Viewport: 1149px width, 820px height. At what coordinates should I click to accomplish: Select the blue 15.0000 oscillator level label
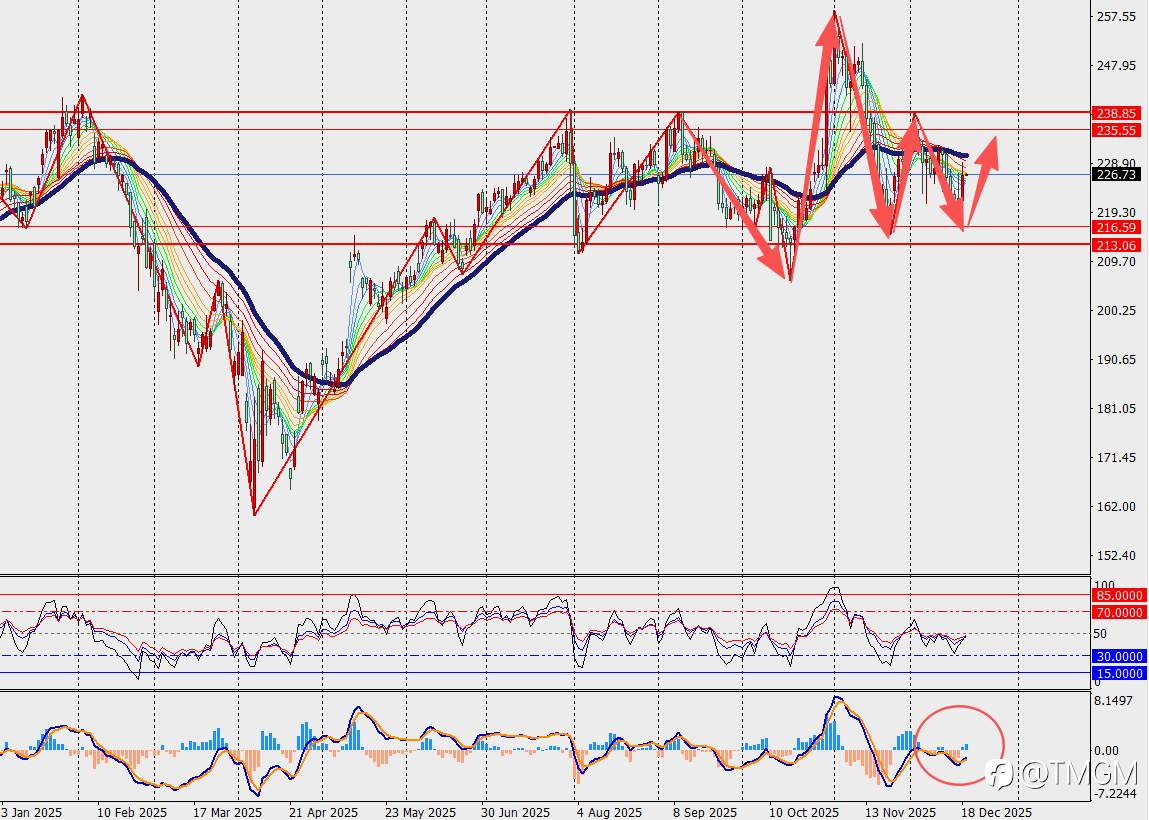pos(1118,673)
